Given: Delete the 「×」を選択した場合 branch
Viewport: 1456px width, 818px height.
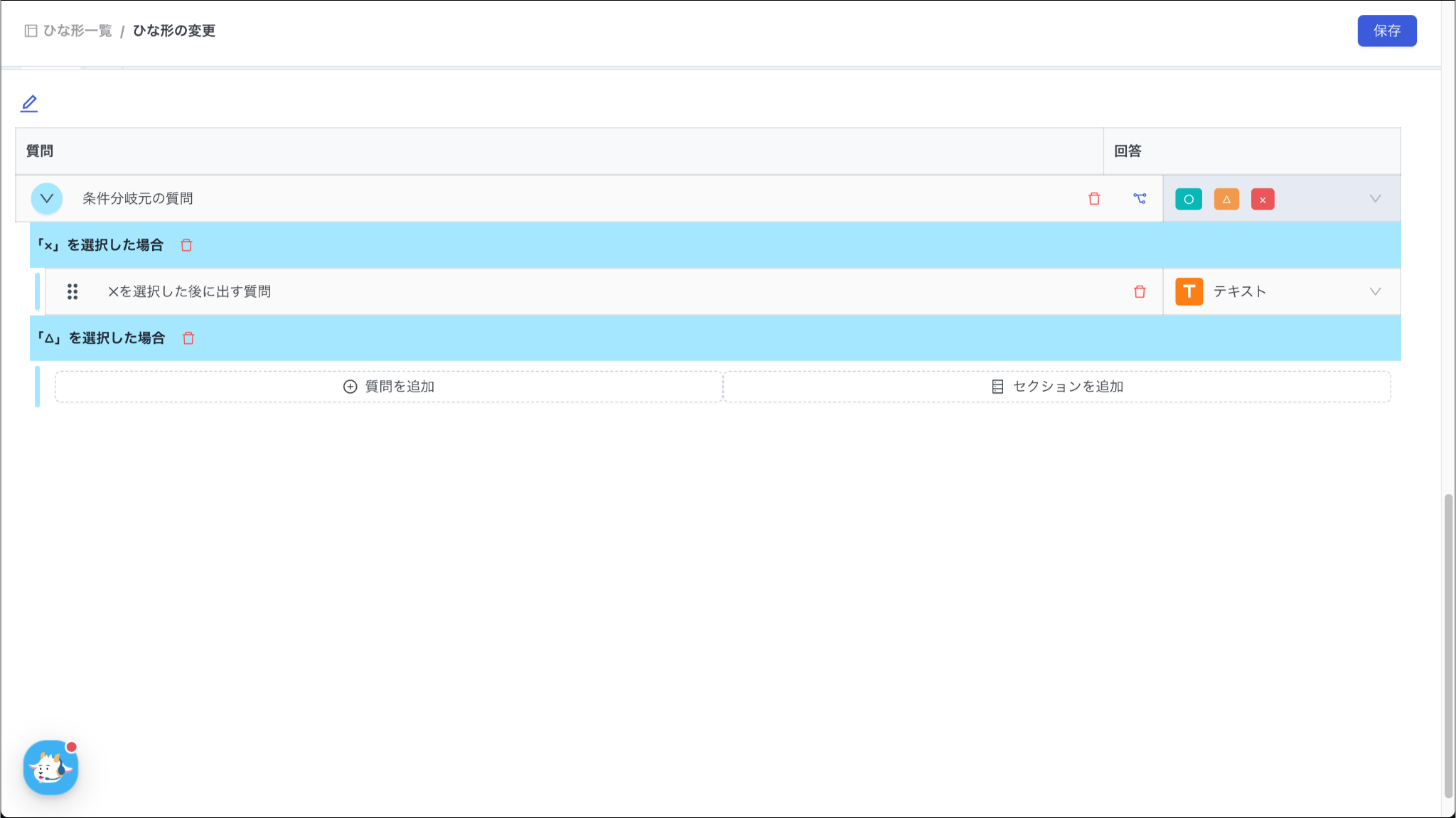Looking at the screenshot, I should [x=186, y=245].
